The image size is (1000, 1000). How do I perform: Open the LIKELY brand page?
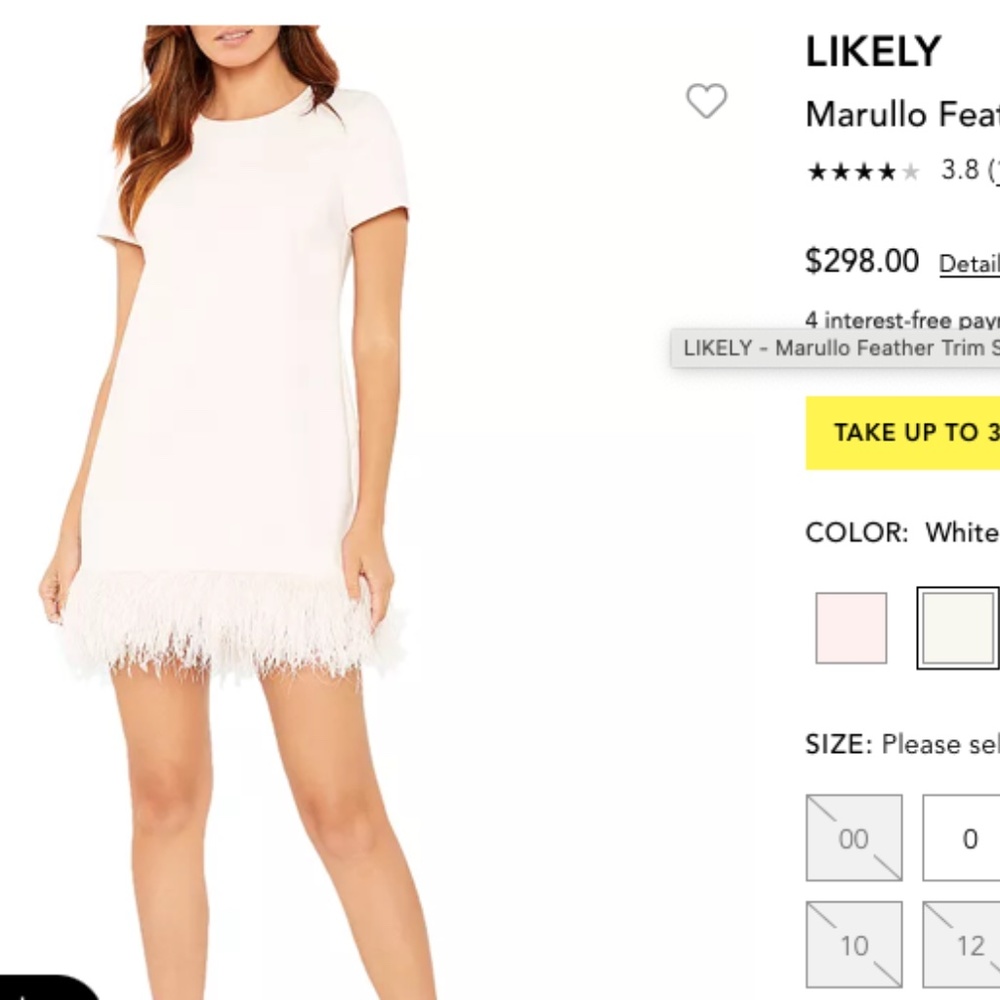873,51
